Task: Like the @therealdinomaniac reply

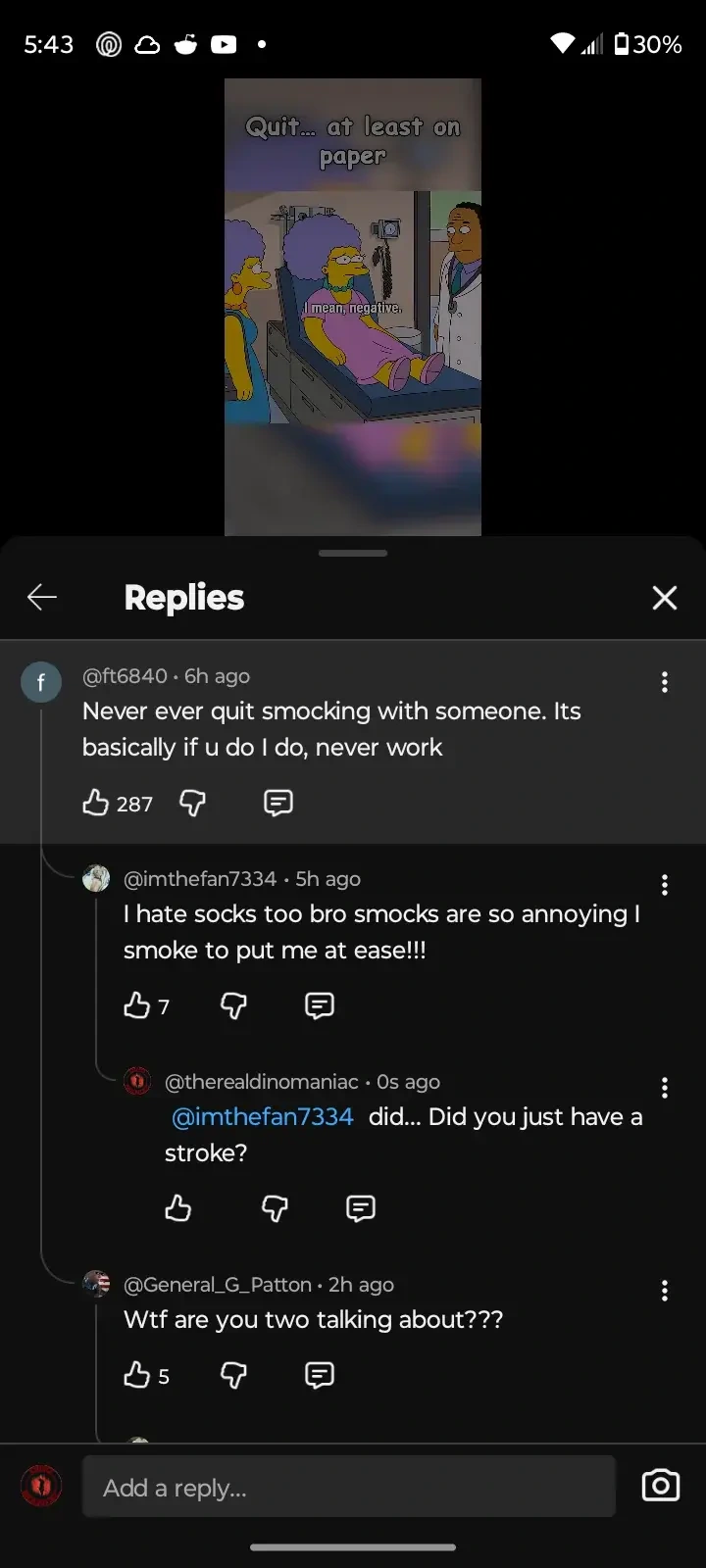Action: (177, 1208)
